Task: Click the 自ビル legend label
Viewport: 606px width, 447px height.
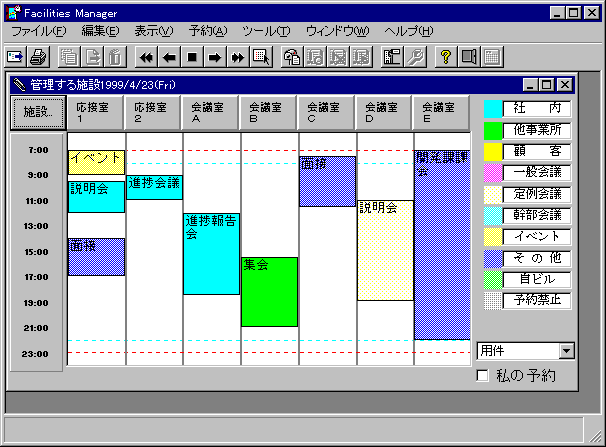Action: (x=537, y=279)
